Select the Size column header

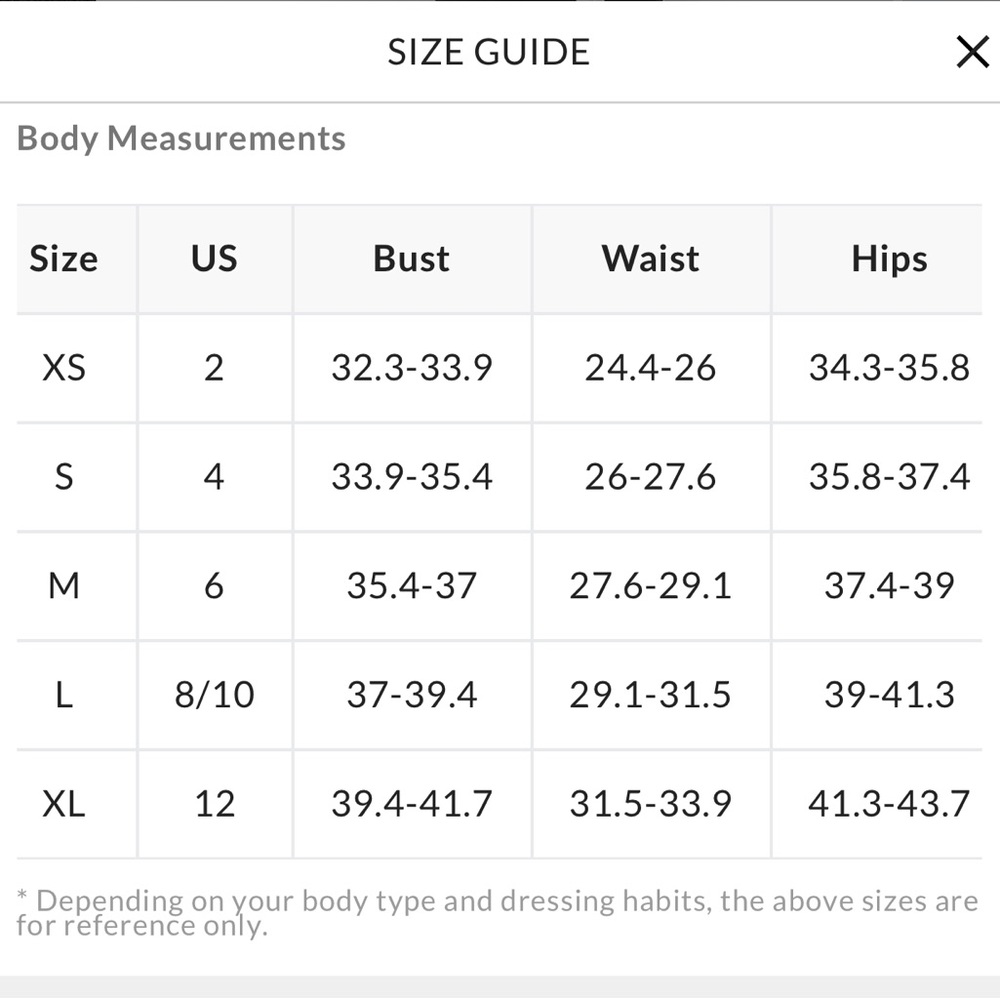(x=64, y=259)
